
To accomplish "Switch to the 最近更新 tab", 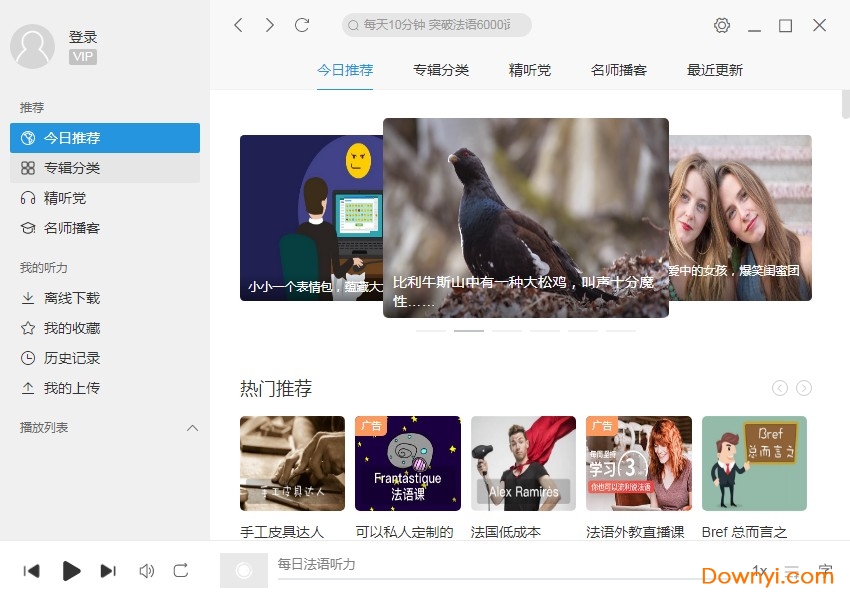I will 715,70.
